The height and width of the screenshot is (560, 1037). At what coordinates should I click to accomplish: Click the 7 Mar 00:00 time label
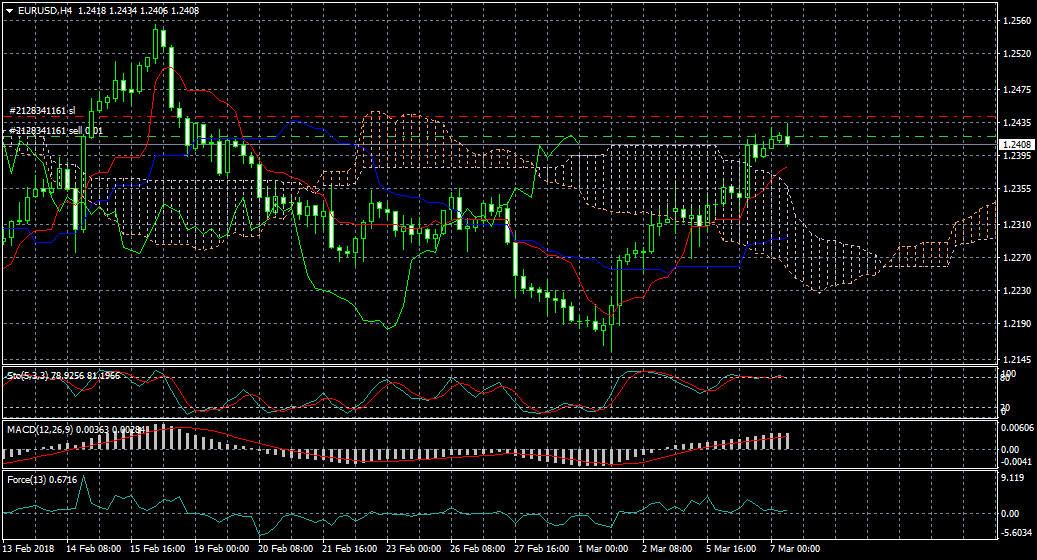coord(796,549)
